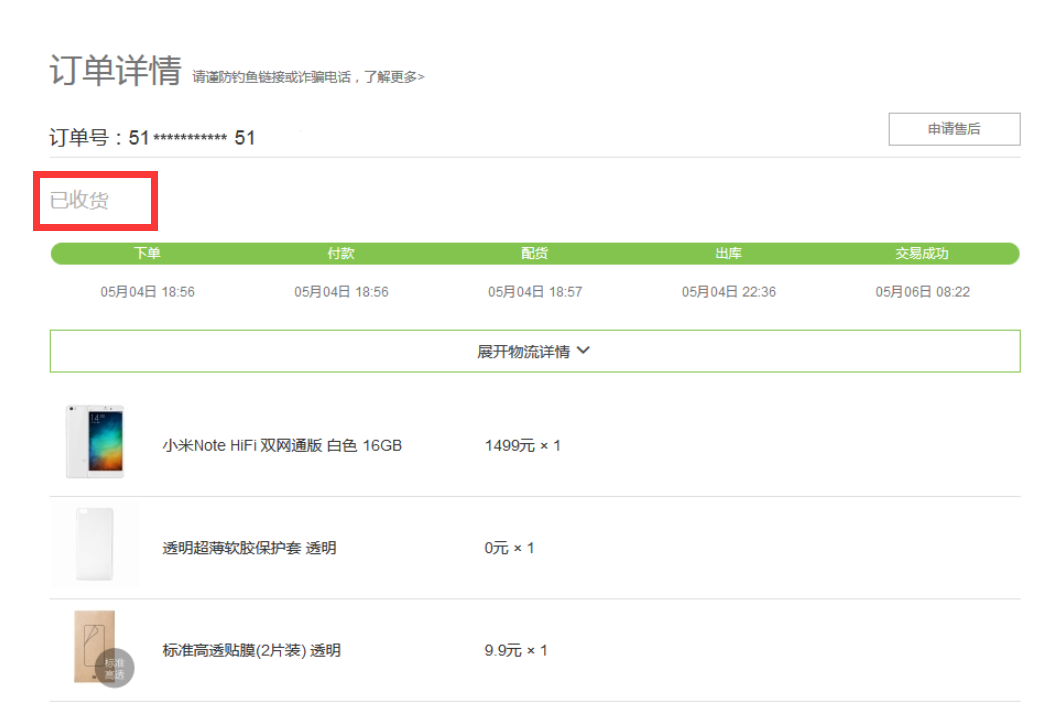Select the 下单 step in progress bar

point(147,254)
